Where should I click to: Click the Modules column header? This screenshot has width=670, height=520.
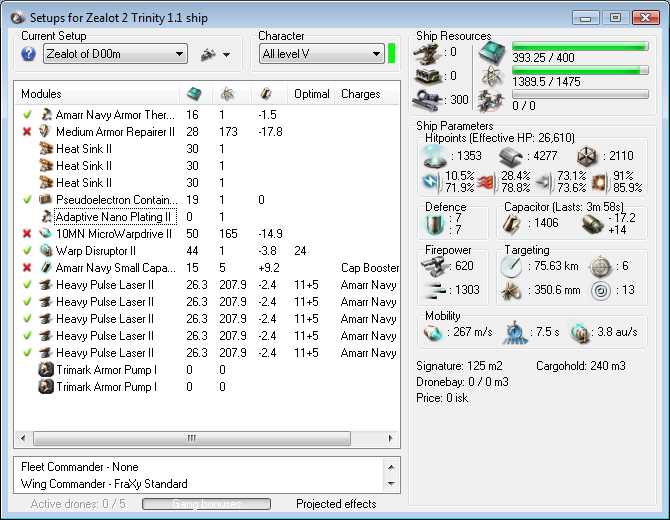41,94
